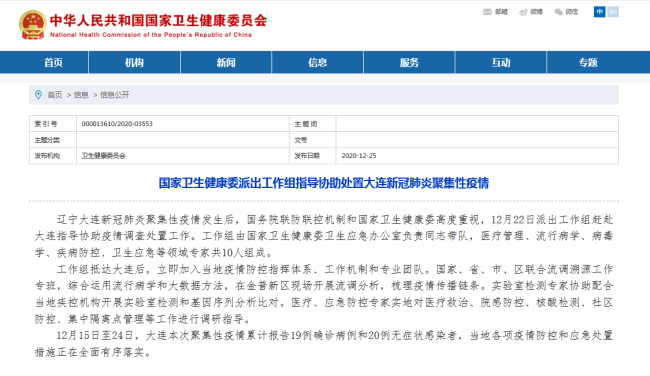Click the index number 000013610/2020-03553
The height and width of the screenshot is (376, 650).
pos(117,124)
